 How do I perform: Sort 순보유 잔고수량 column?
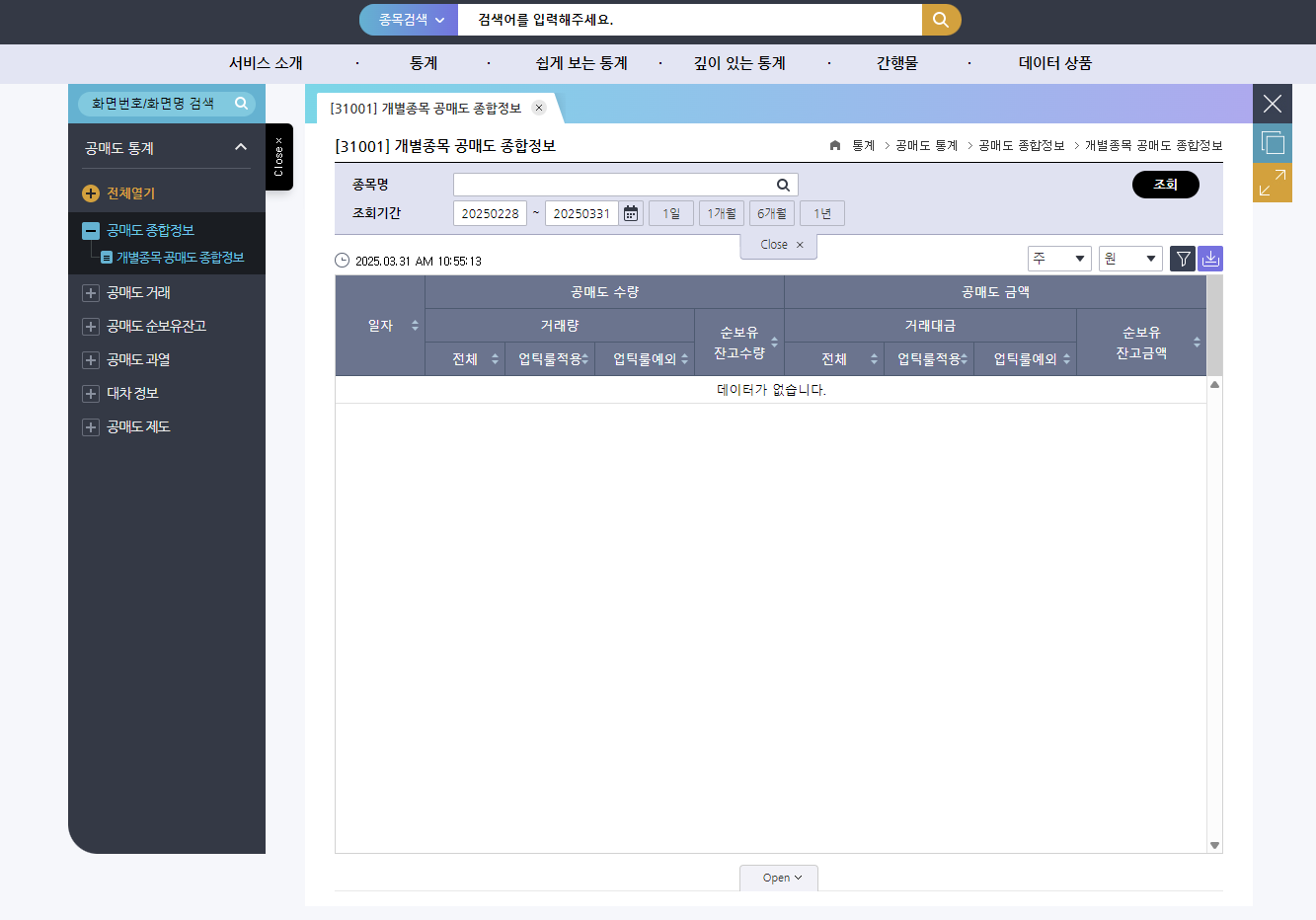pos(774,343)
